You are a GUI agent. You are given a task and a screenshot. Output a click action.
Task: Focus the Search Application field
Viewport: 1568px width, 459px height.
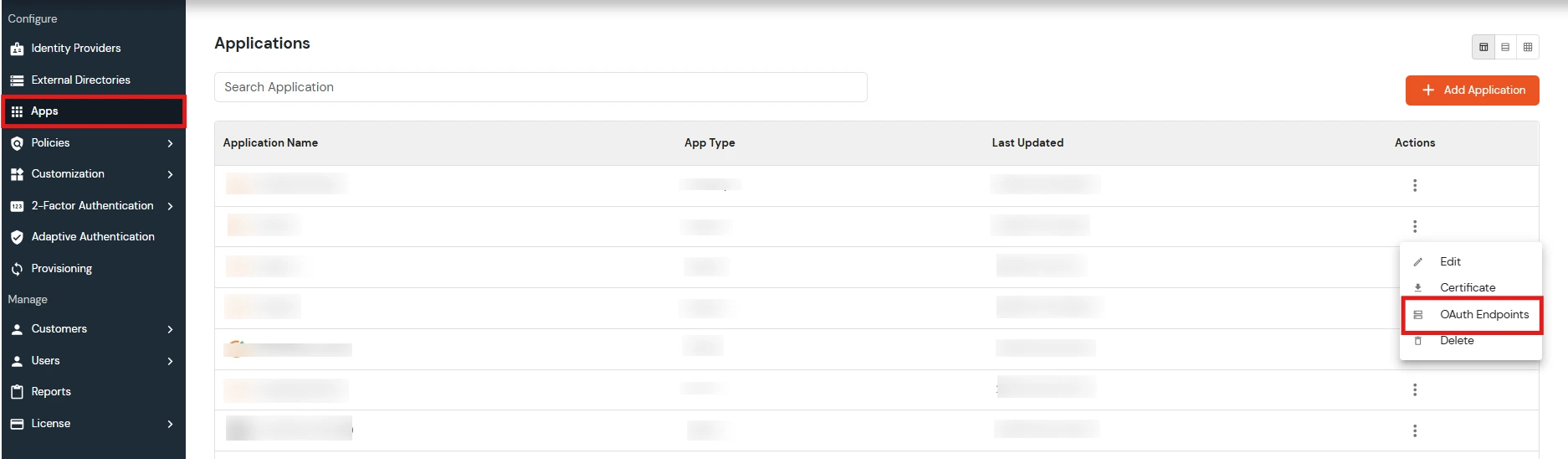click(x=541, y=87)
